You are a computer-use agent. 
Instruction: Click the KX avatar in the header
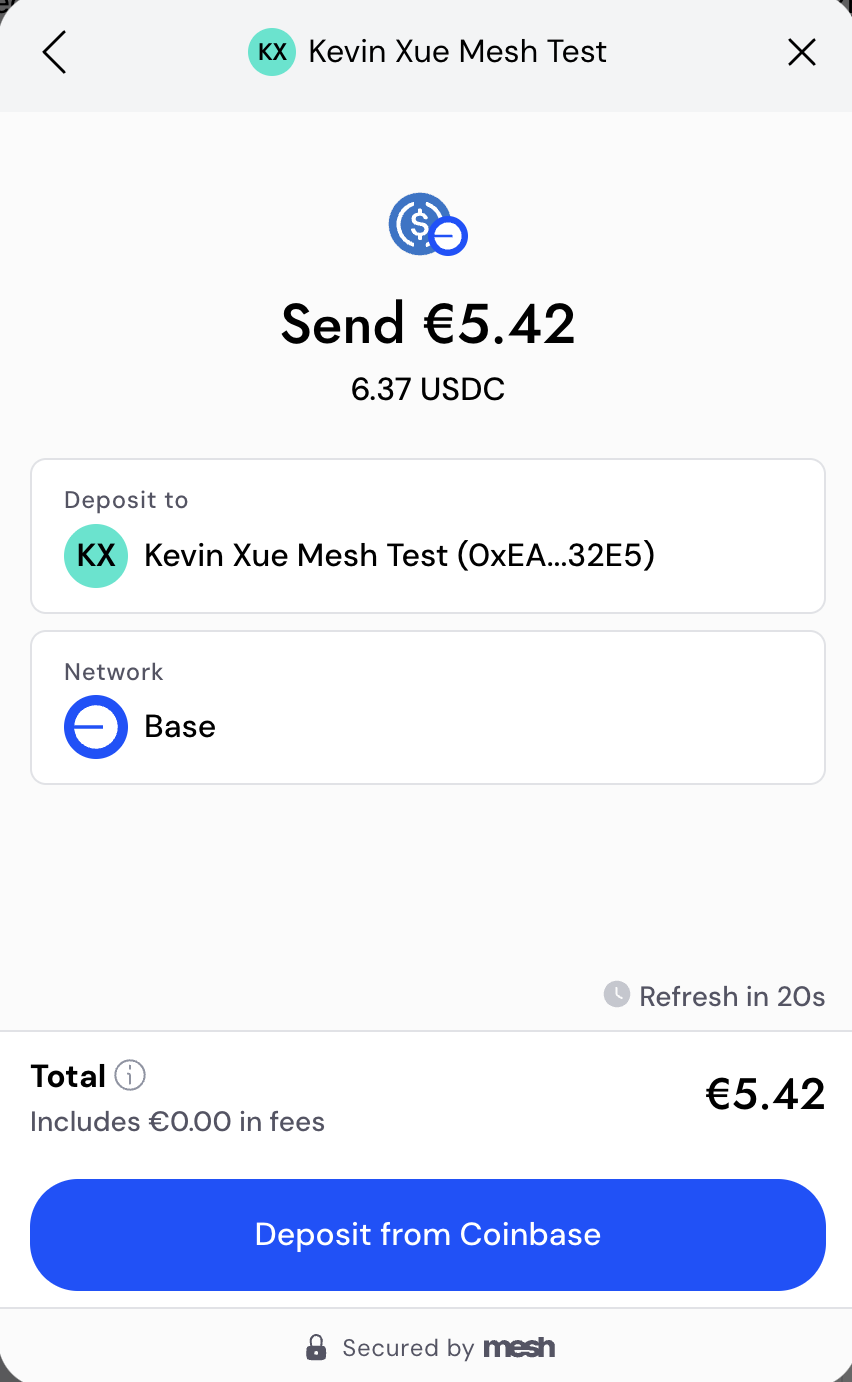(x=272, y=52)
